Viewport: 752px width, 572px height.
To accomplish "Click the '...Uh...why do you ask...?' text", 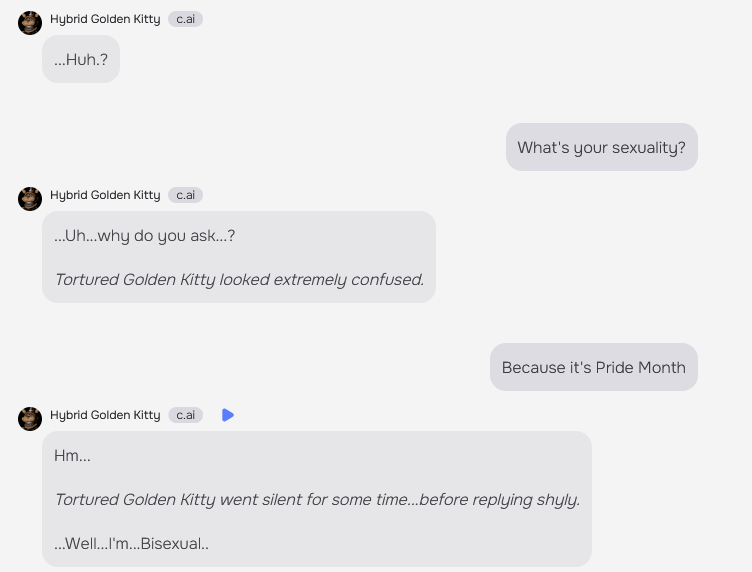I will (x=144, y=236).
